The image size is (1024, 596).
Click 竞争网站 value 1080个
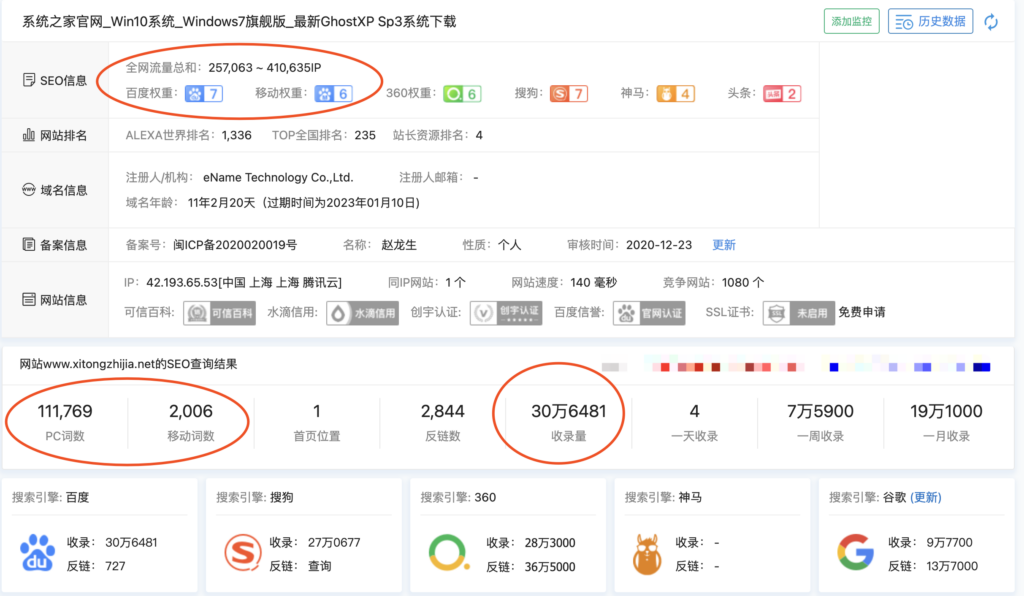pyautogui.click(x=743, y=283)
